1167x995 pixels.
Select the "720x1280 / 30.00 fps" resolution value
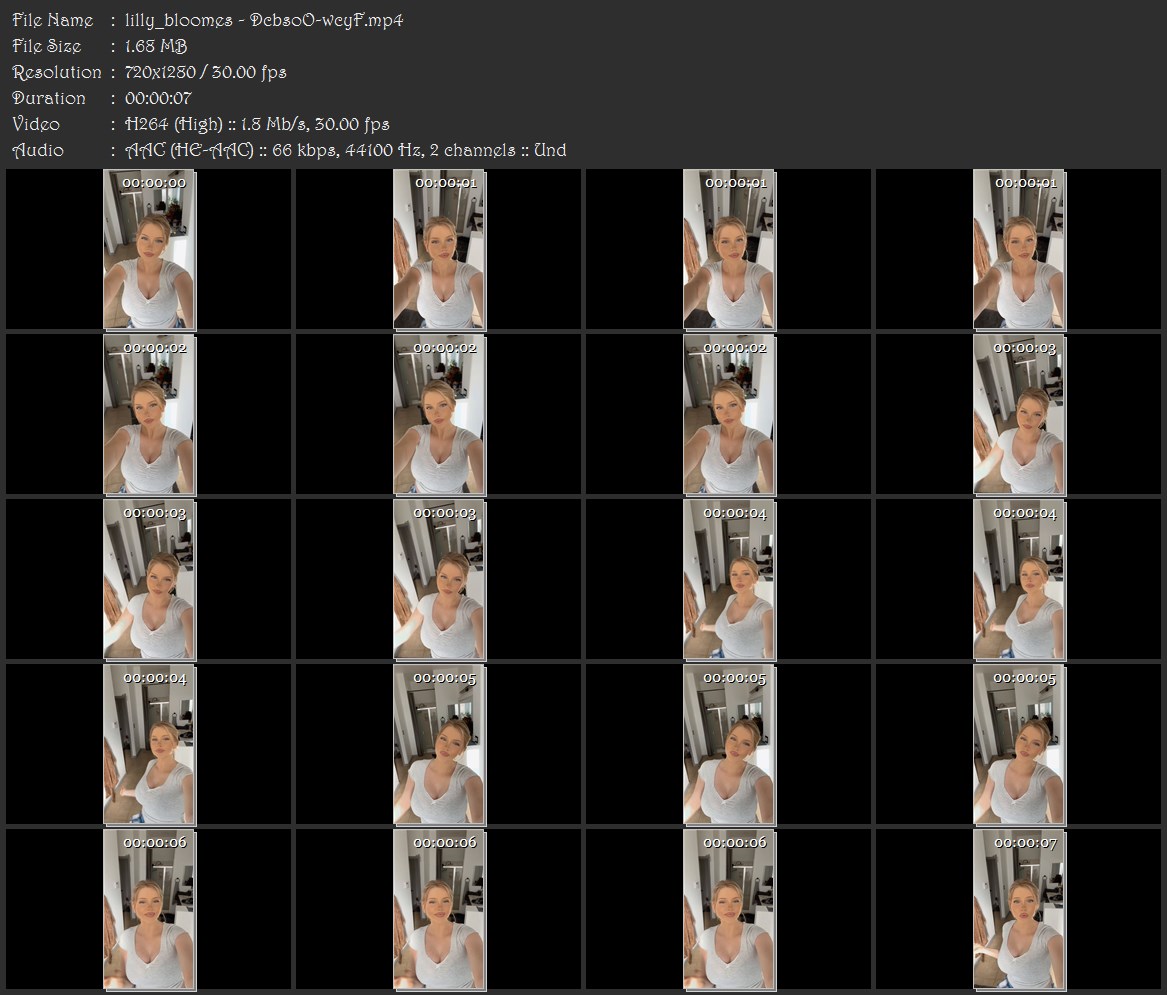pos(205,72)
